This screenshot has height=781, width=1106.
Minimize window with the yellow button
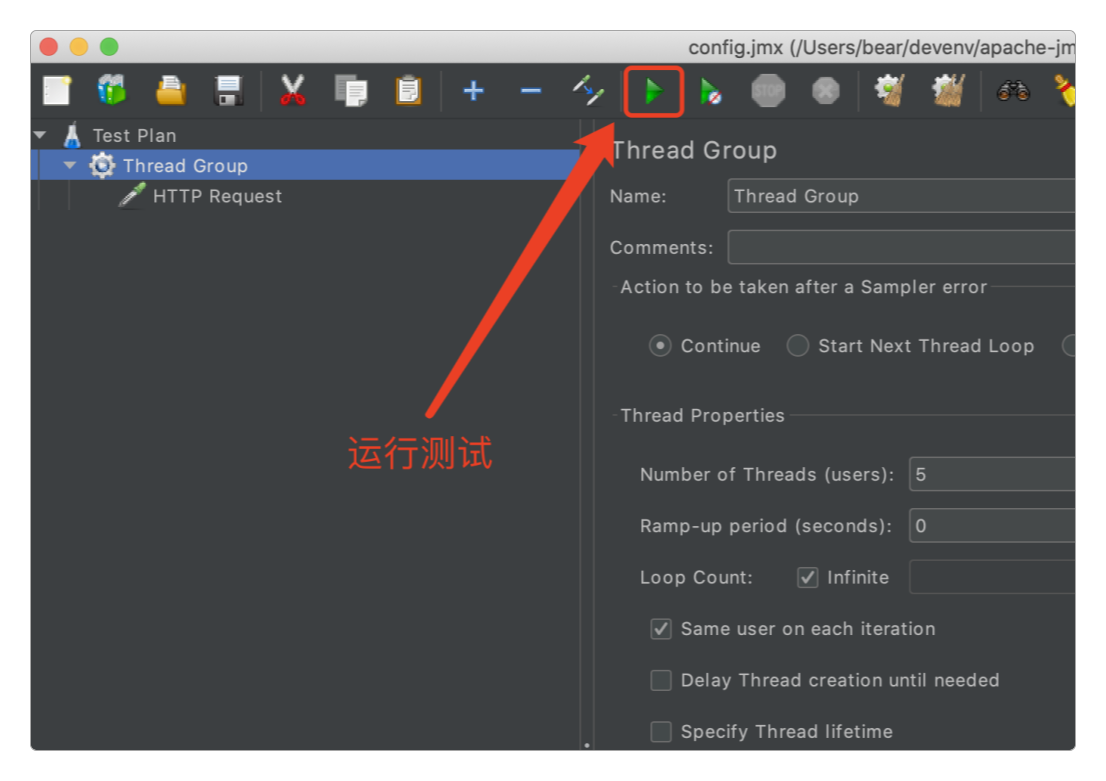pos(79,47)
